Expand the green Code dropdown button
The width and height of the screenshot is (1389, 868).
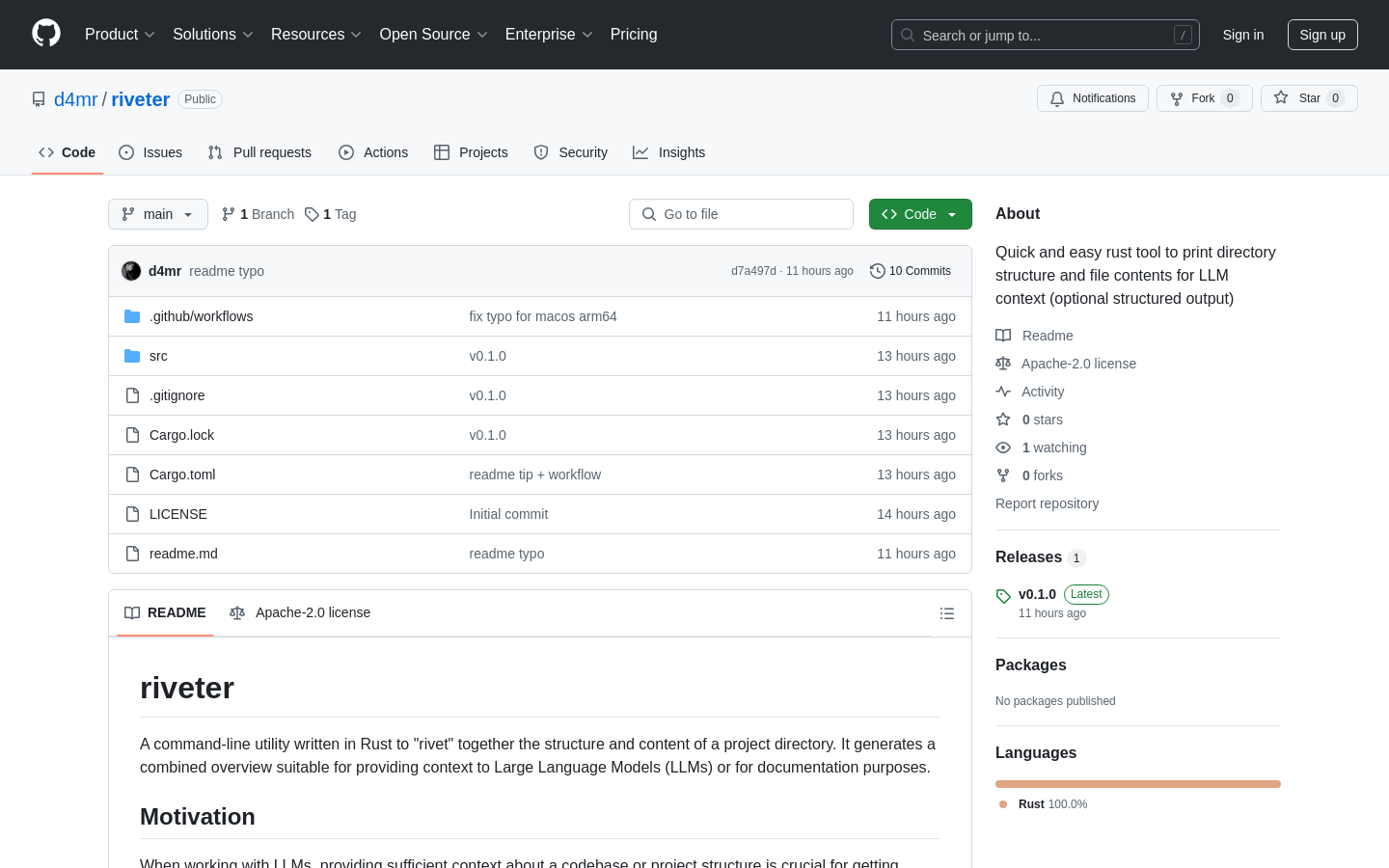920,214
